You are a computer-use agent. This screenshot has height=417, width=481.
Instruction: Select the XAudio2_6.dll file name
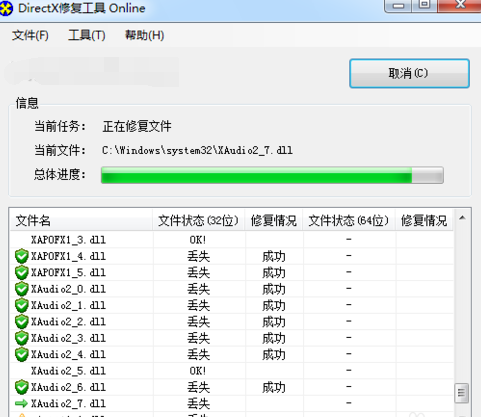coord(68,387)
